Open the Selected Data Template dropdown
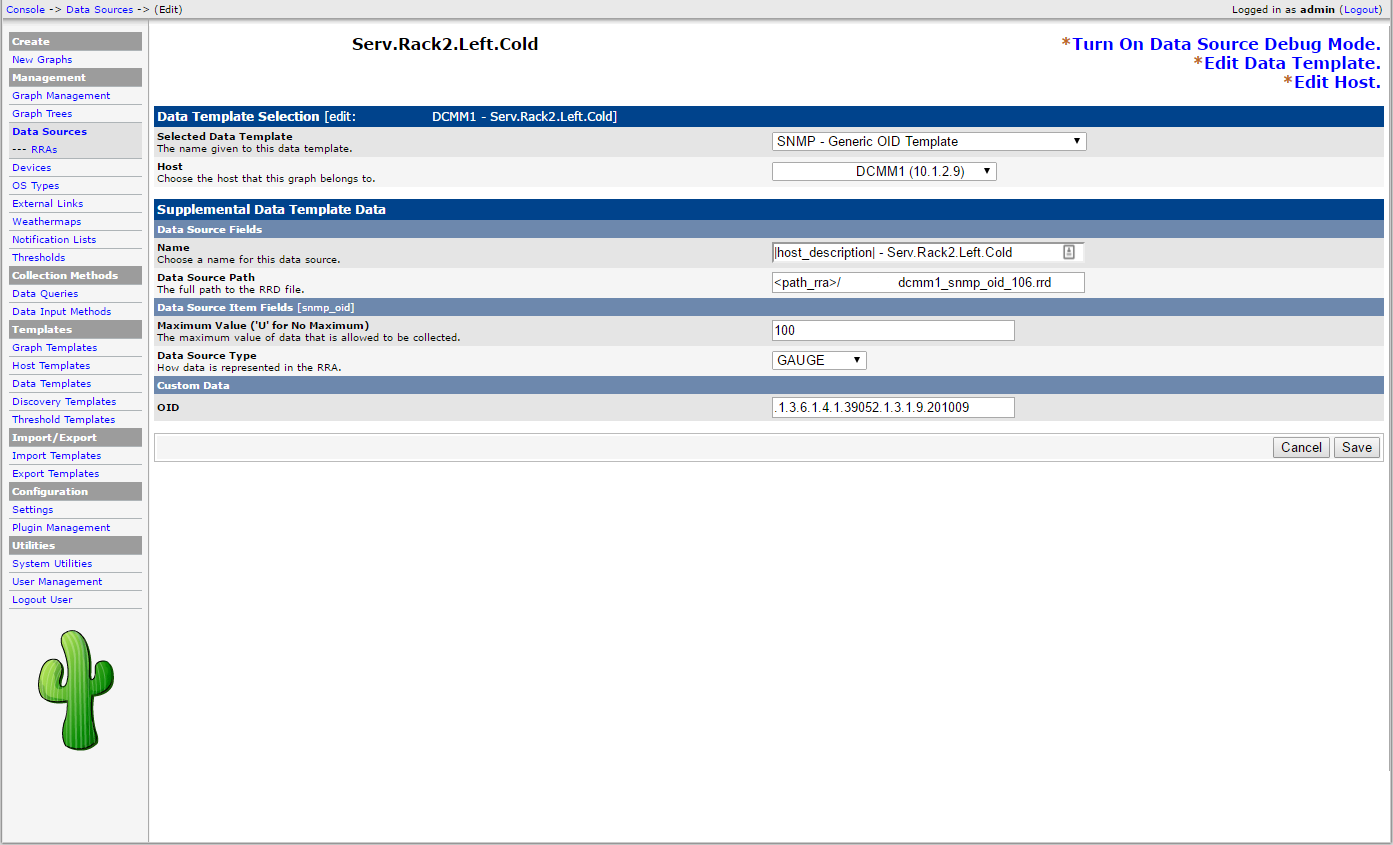Viewport: 1393px width, 845px height. (929, 142)
